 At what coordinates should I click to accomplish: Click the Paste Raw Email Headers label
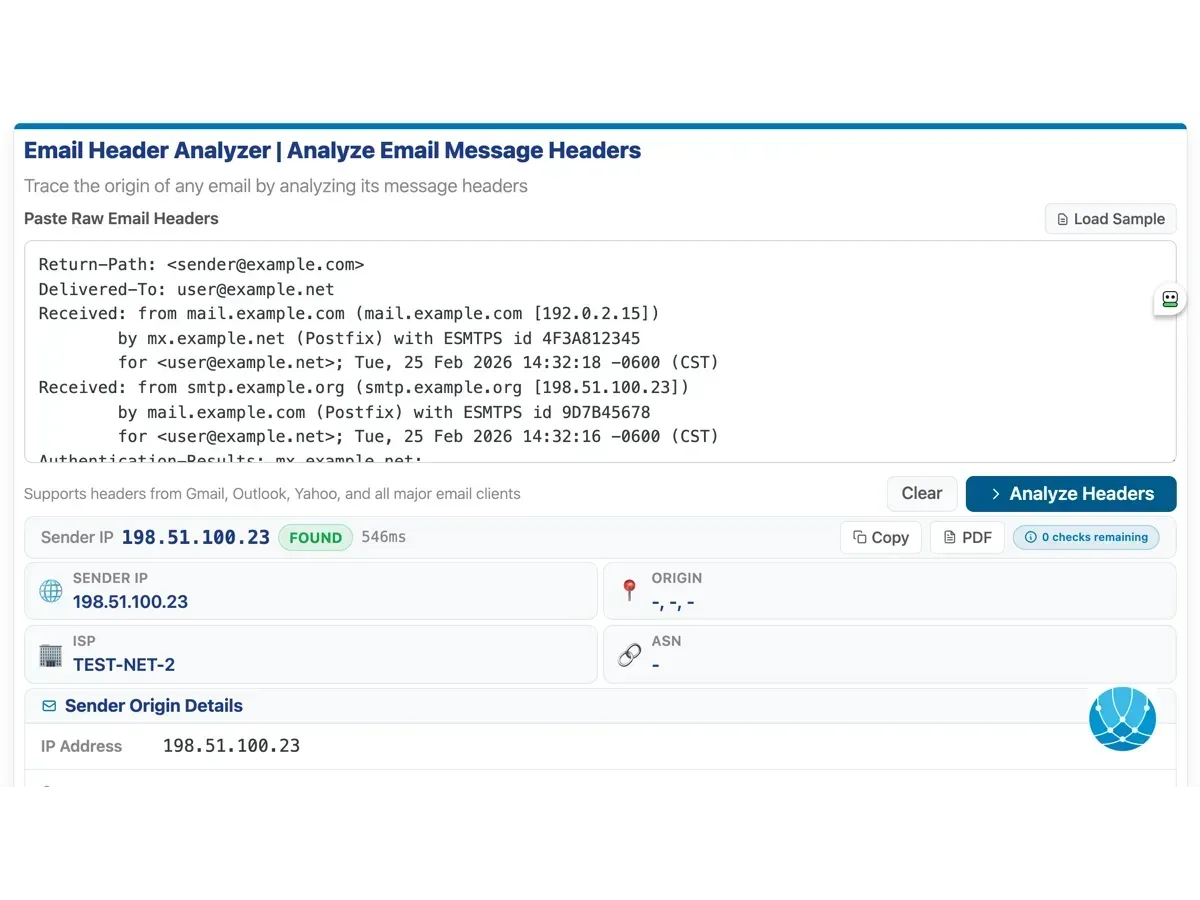121,219
